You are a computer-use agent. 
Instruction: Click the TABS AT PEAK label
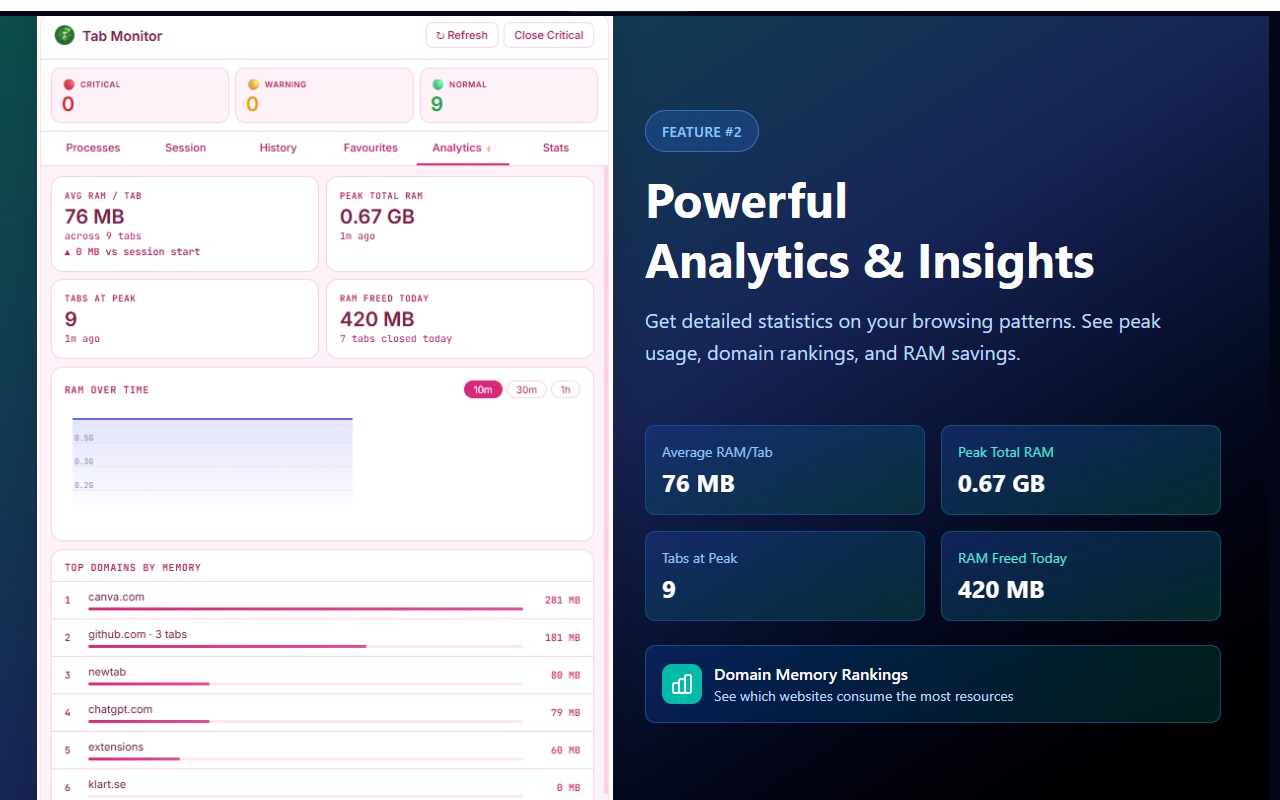pyautogui.click(x=100, y=298)
